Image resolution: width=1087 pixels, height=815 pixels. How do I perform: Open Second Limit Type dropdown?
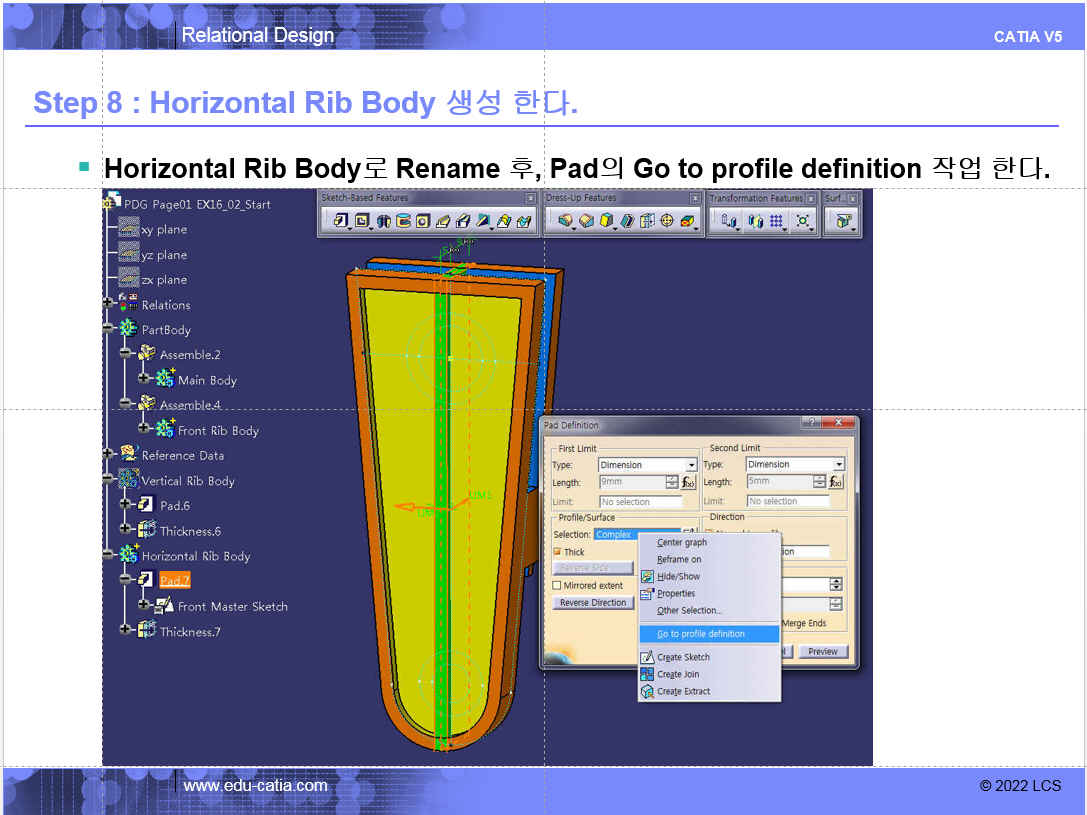click(x=838, y=465)
